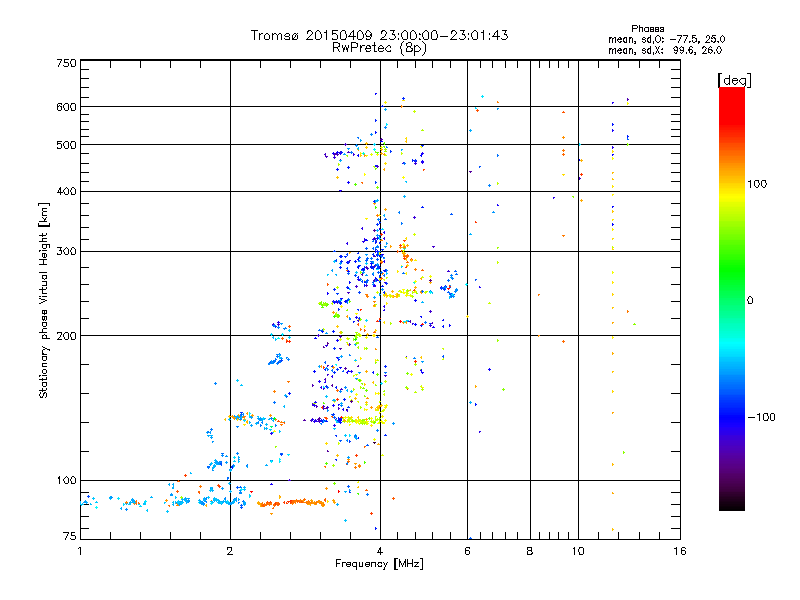Click the plot title "Tromsø 20150409 23:00:00-23:01:43"
The height and width of the screenshot is (600, 800).
click(x=379, y=35)
